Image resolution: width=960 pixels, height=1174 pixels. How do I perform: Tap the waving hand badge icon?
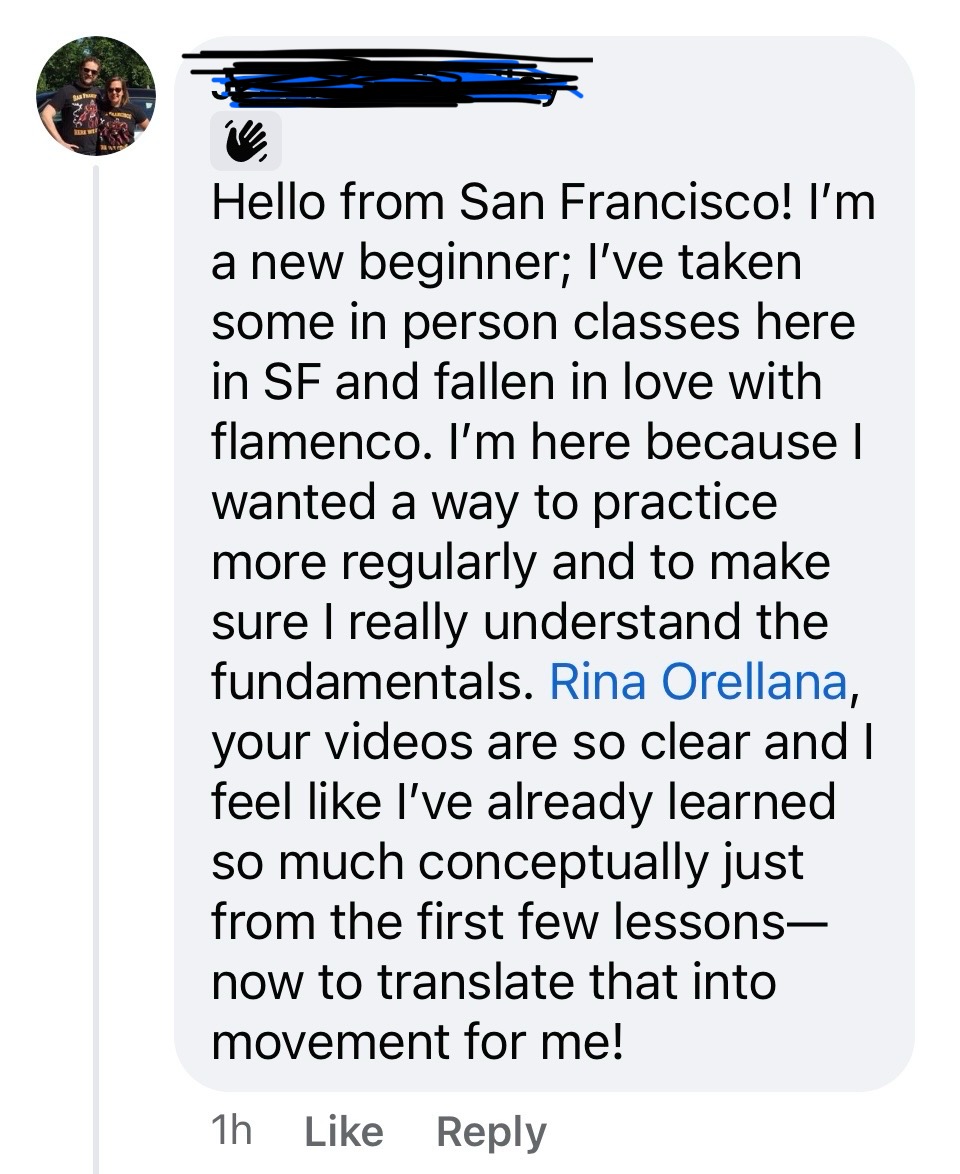point(245,142)
